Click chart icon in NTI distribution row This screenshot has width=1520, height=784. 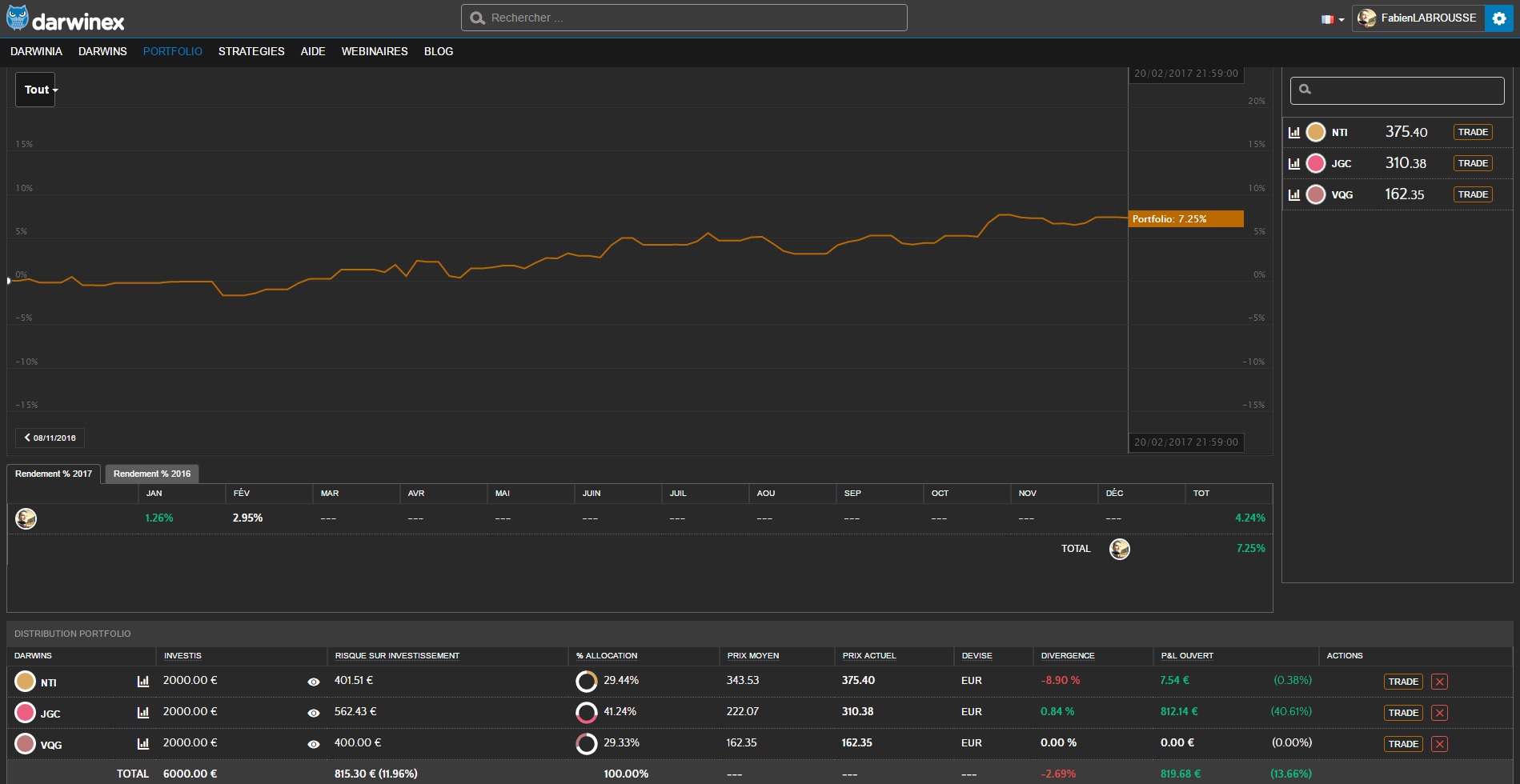143,682
